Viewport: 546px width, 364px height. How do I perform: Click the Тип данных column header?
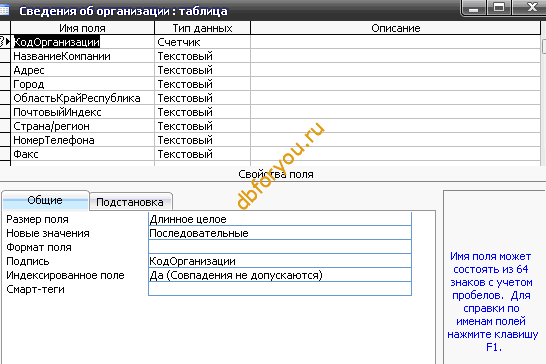coord(202,28)
